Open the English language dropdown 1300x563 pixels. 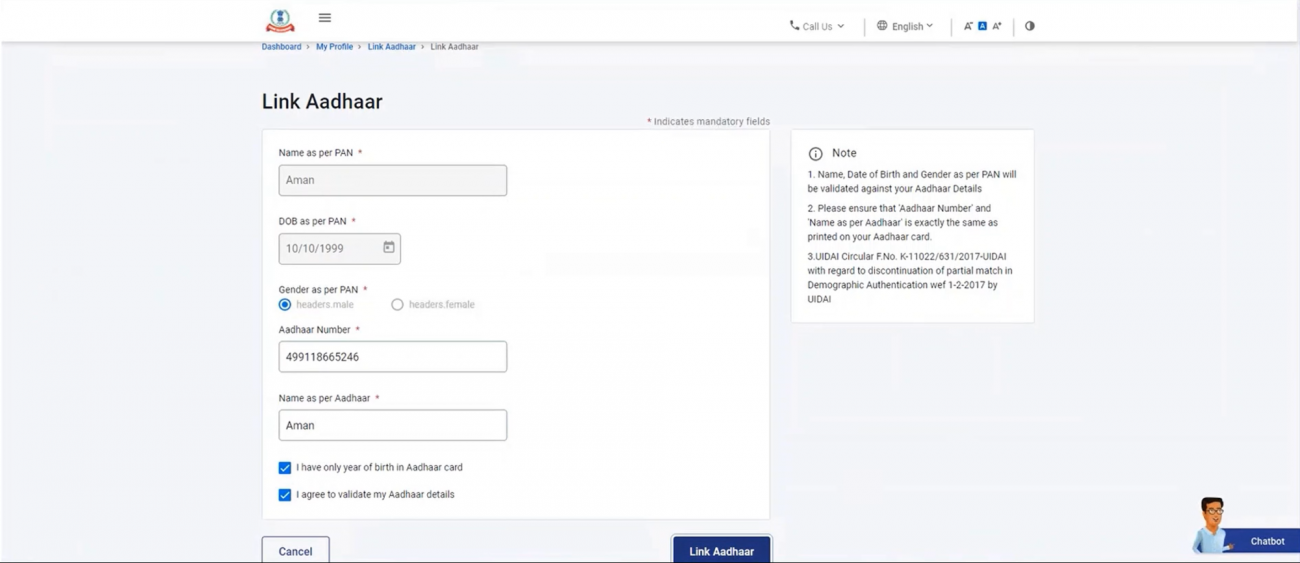905,26
